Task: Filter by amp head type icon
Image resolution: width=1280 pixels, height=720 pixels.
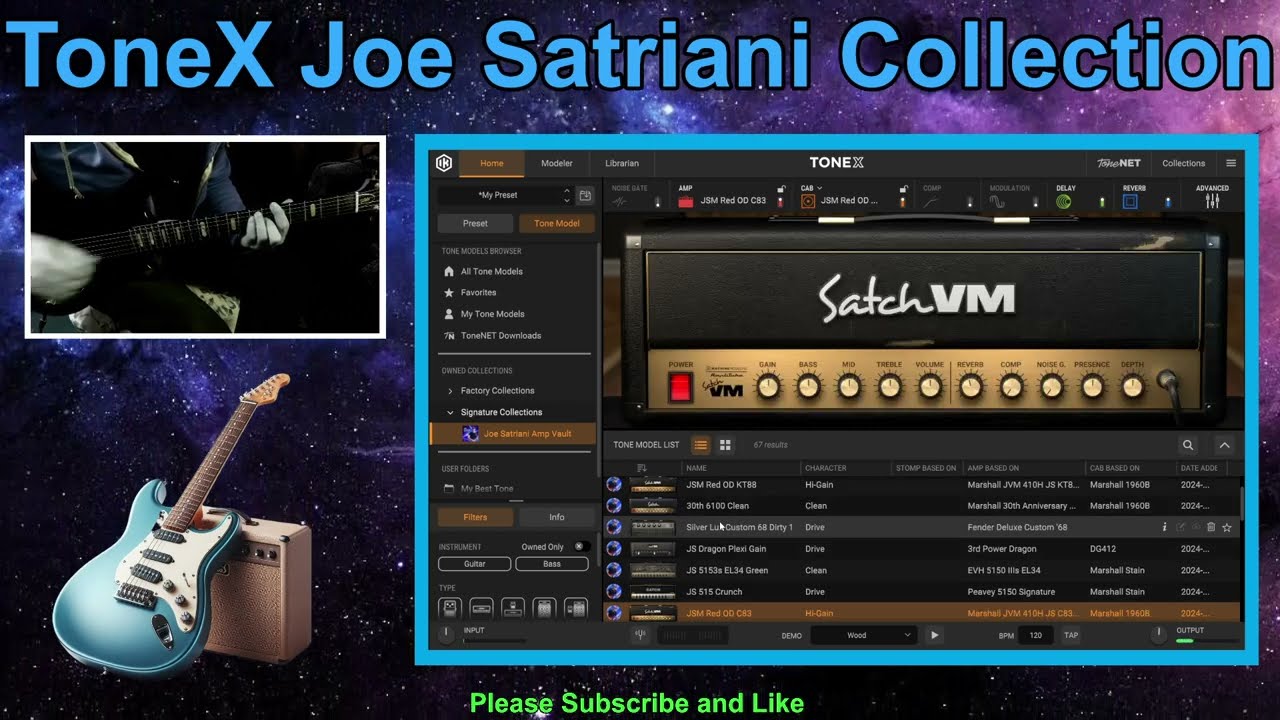Action: (x=481, y=608)
